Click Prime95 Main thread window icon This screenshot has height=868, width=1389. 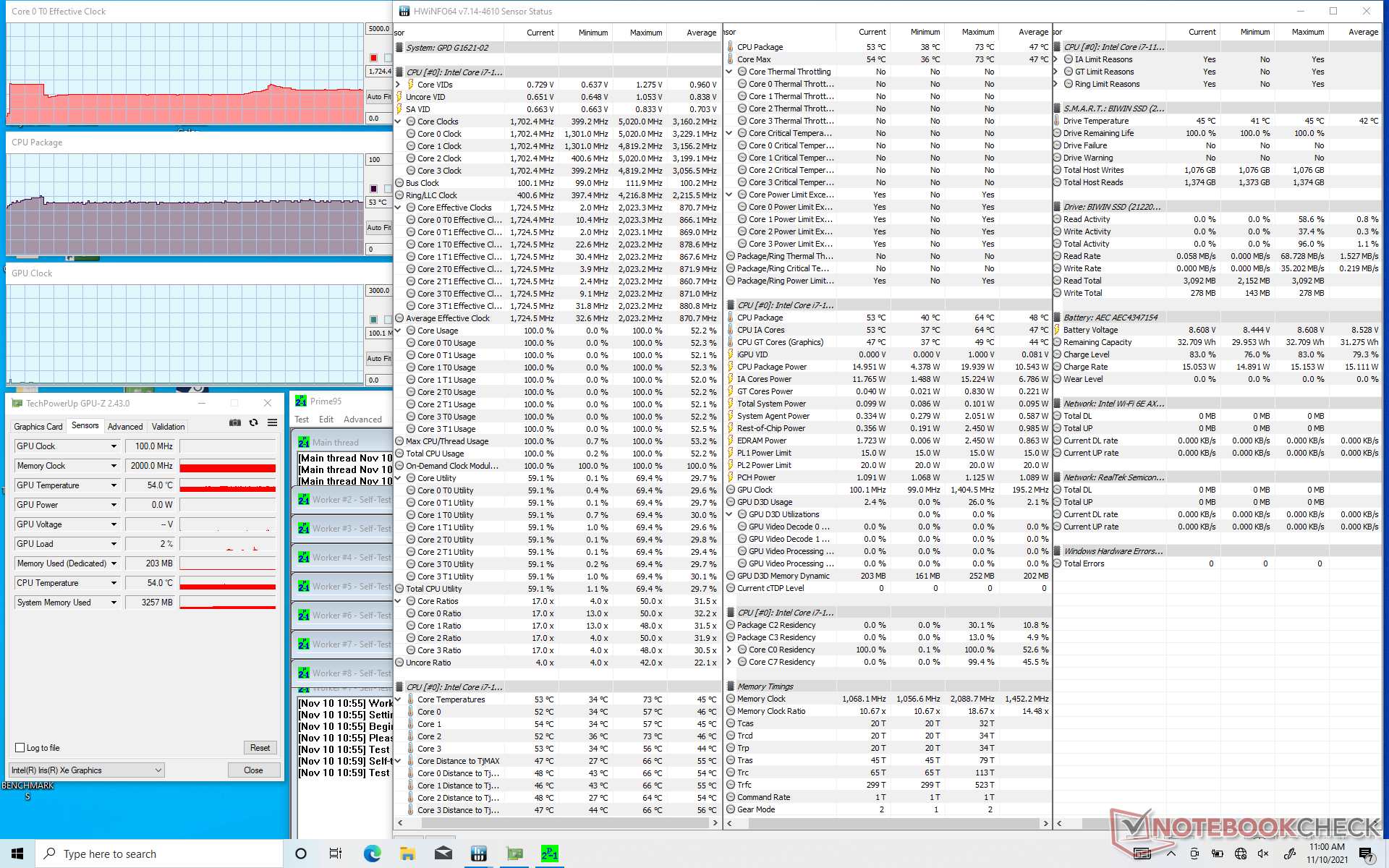pyautogui.click(x=304, y=442)
